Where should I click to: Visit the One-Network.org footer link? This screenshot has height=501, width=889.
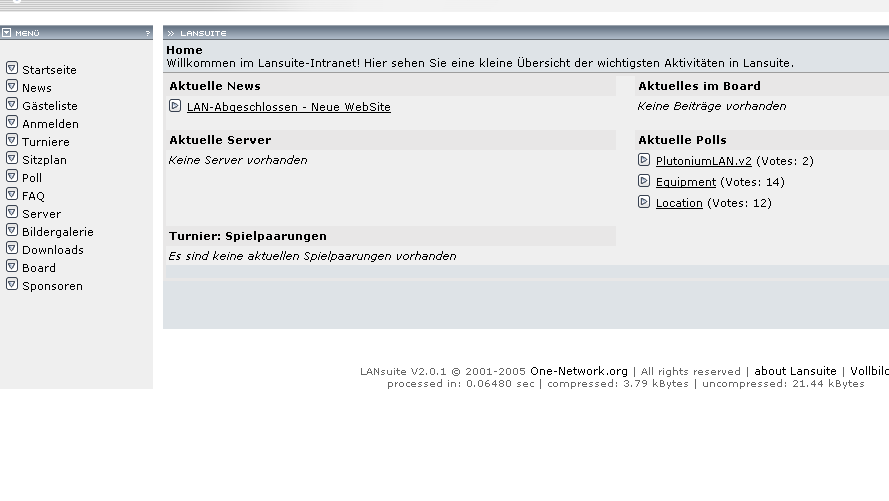coord(579,371)
